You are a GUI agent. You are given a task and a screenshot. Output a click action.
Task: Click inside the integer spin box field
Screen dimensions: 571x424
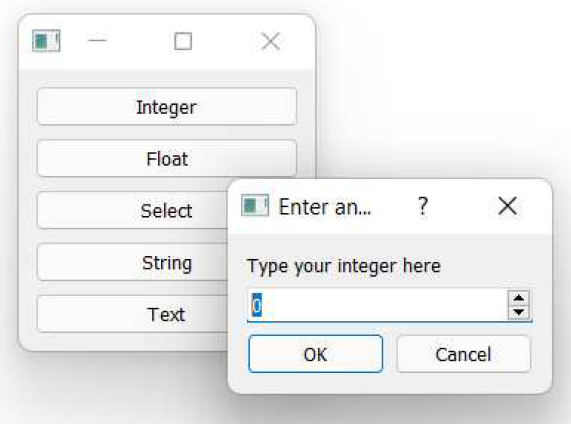click(x=377, y=305)
